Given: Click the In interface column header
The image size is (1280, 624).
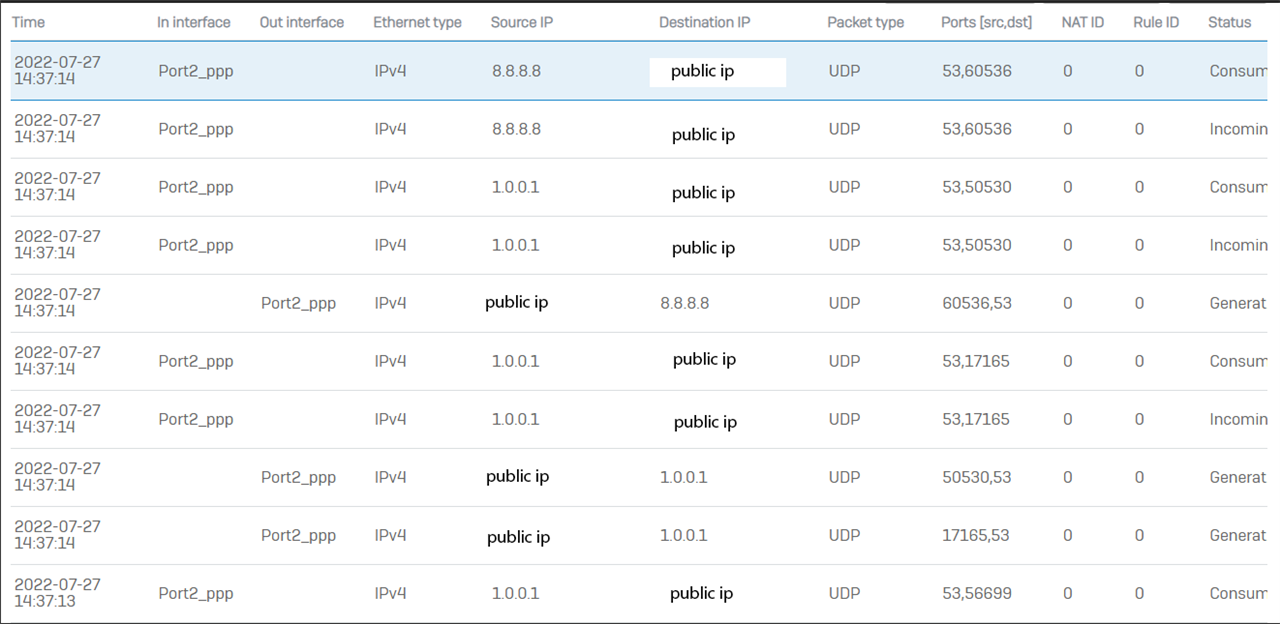Looking at the screenshot, I should [x=194, y=22].
